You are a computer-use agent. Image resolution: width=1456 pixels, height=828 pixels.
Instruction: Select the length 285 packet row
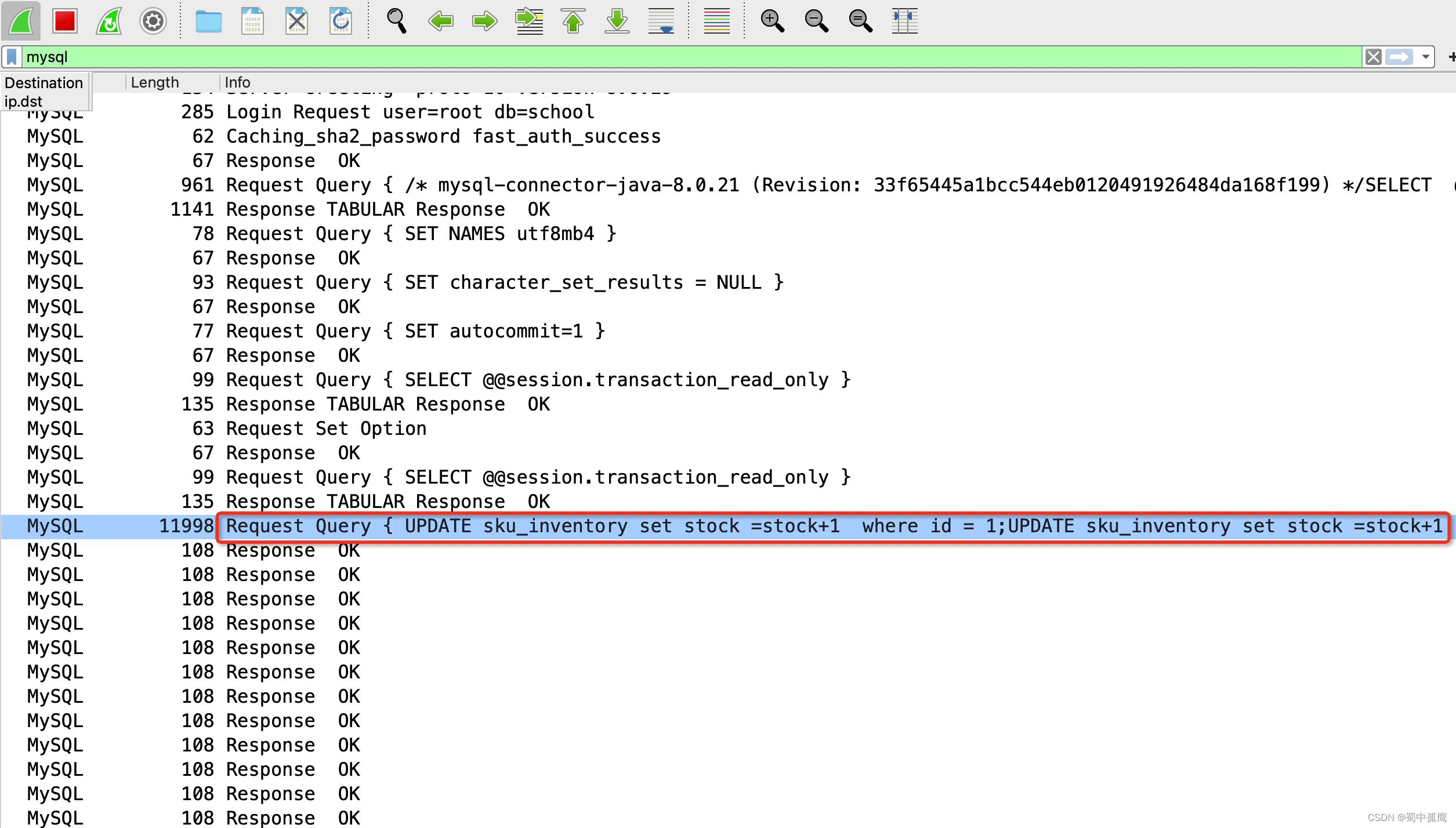coord(728,111)
